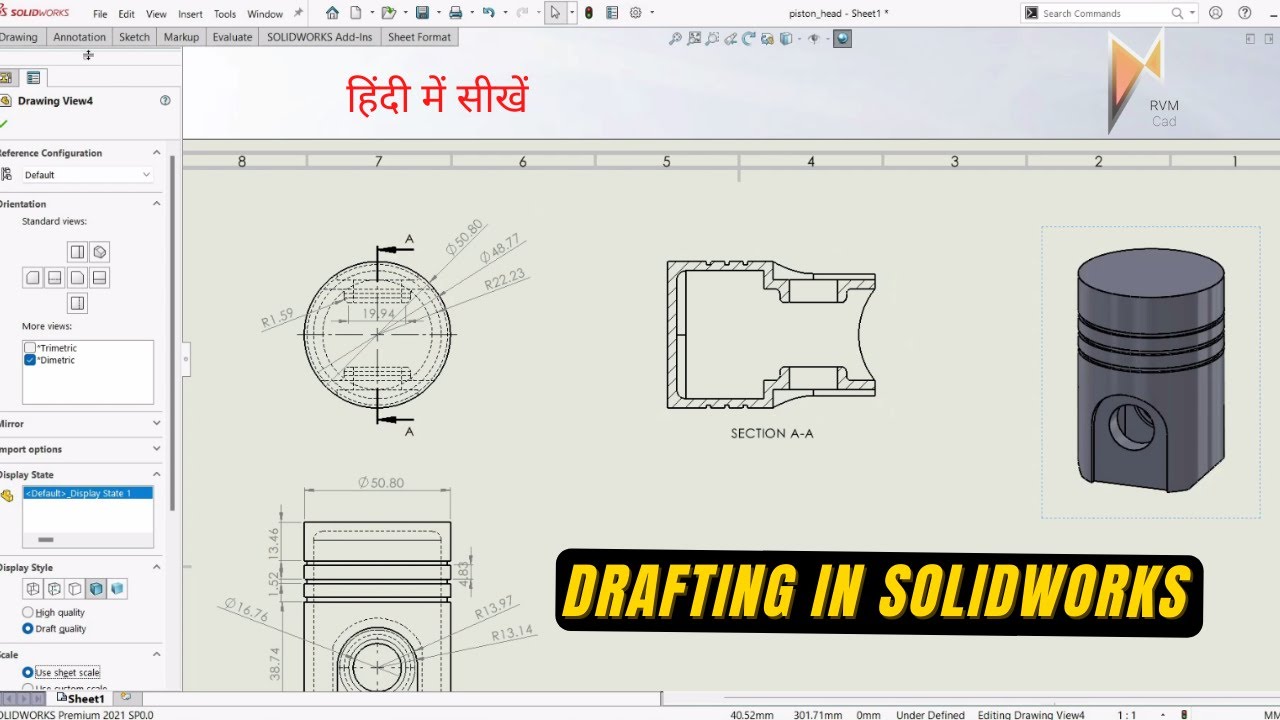
Task: Click the 3D Drawing View rotate icon
Action: coord(749,39)
